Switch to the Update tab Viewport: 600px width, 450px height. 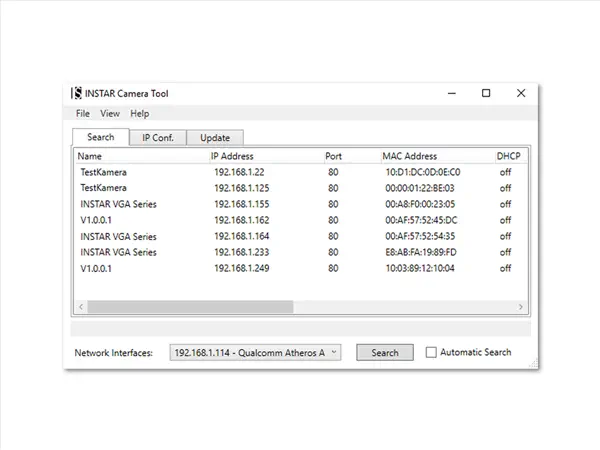coord(215,138)
